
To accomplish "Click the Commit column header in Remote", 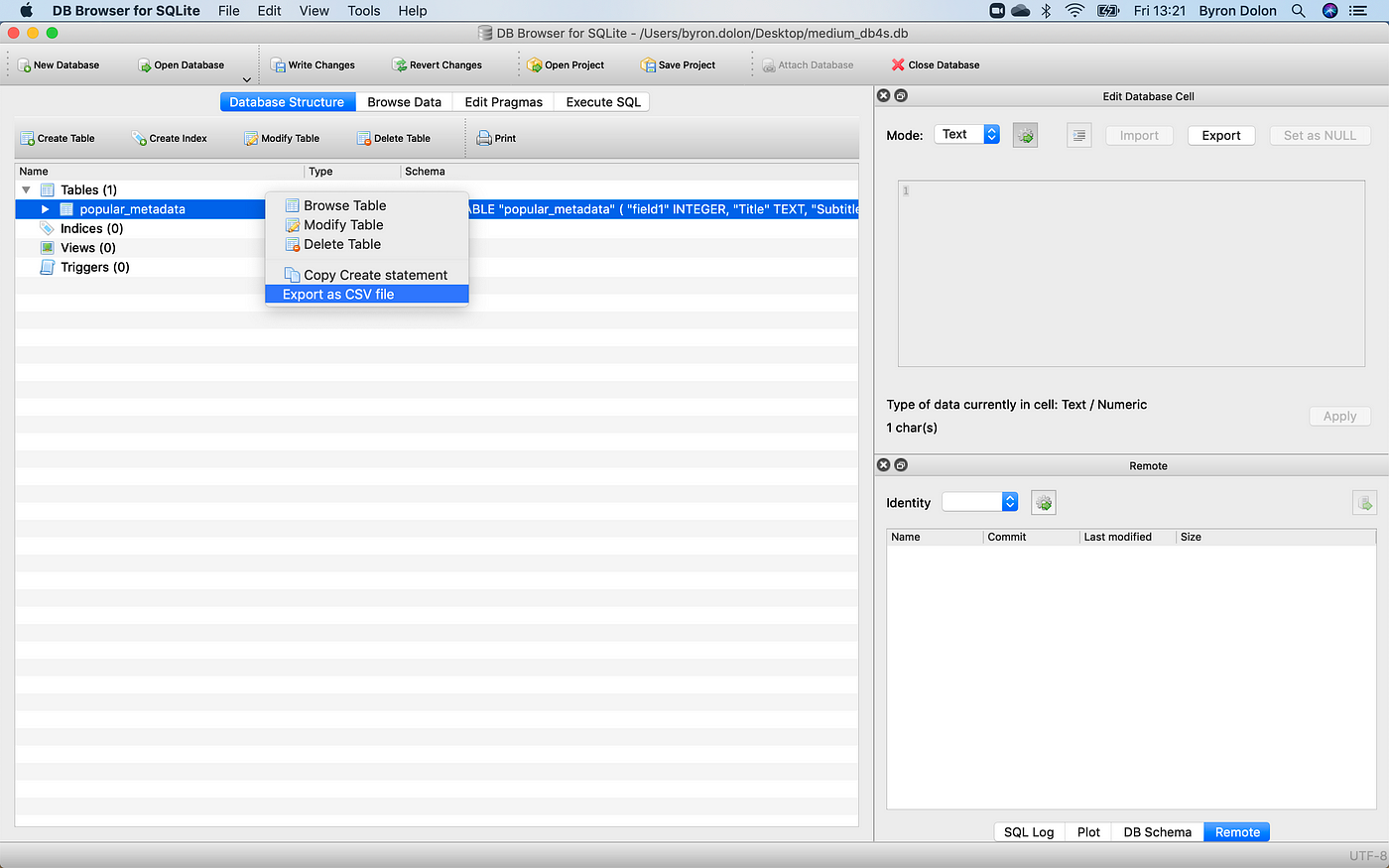I will 1032,537.
